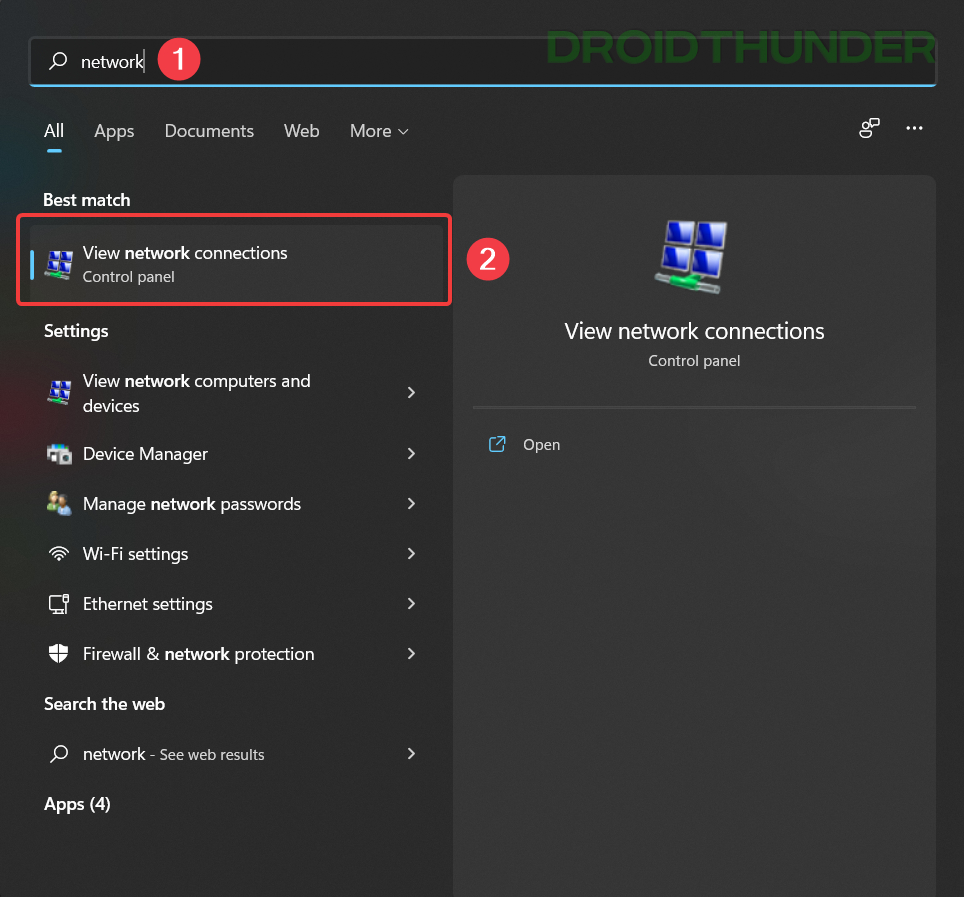Select Manage network passwords result
The height and width of the screenshot is (897, 964).
(x=237, y=504)
